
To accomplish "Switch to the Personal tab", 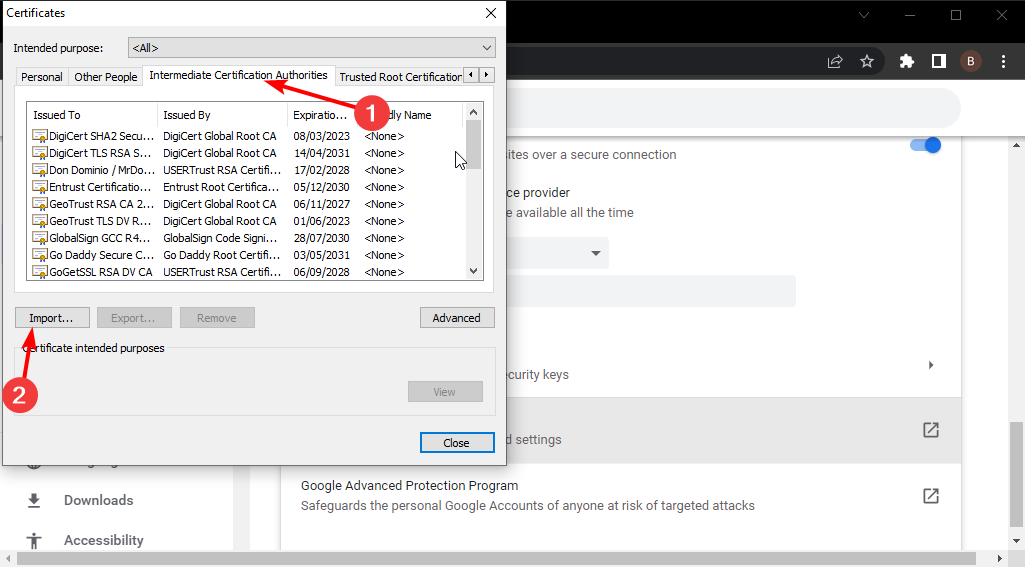I will click(x=42, y=77).
